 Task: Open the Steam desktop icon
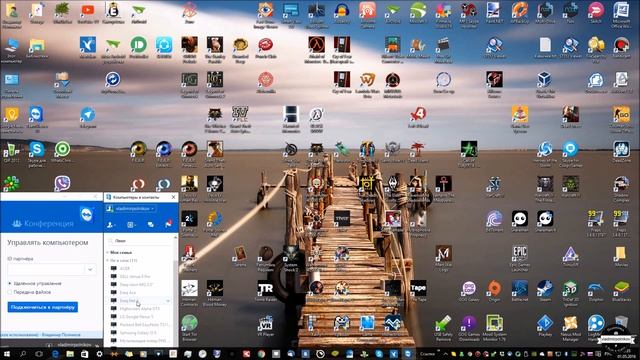544,291
